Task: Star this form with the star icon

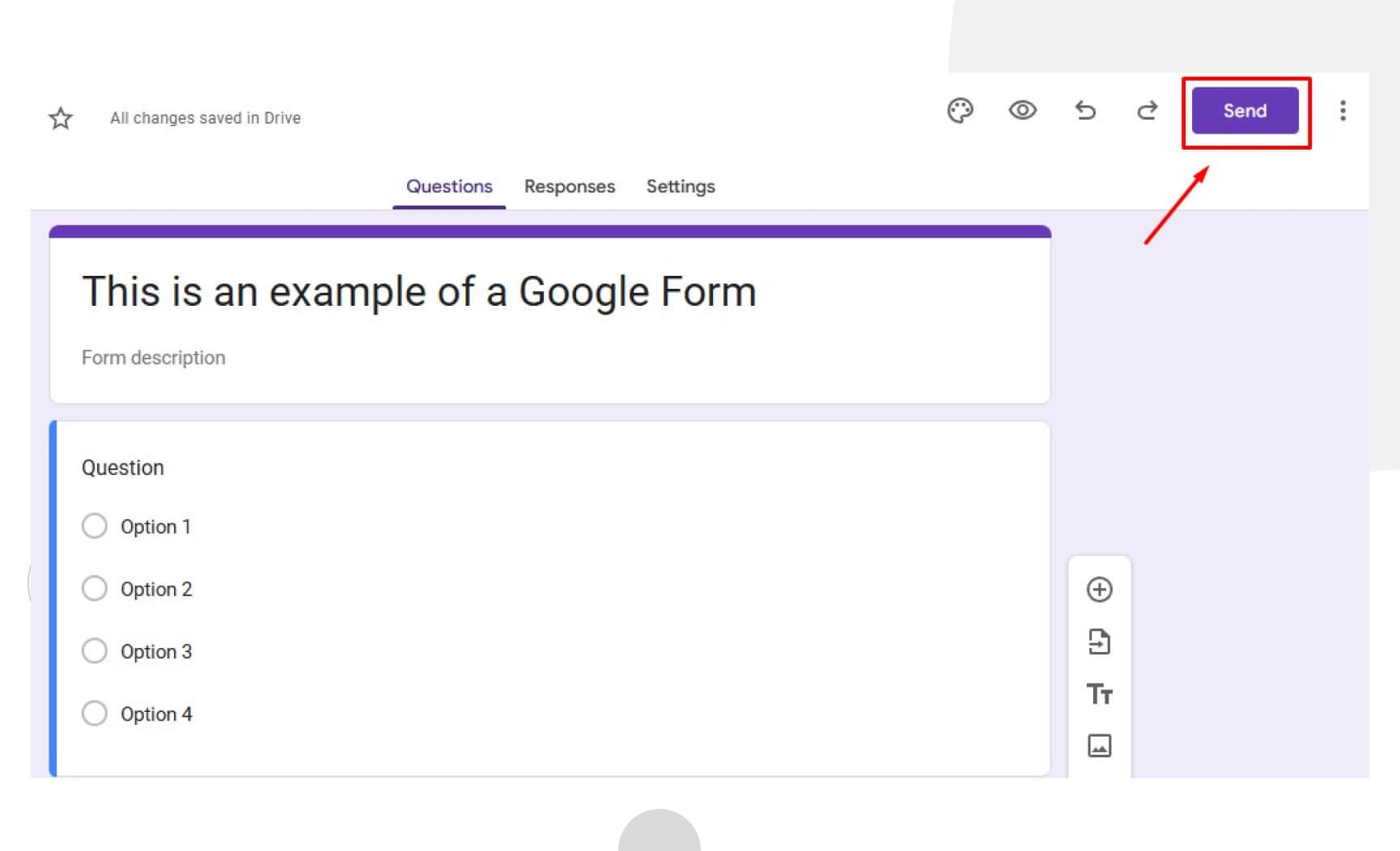Action: pos(61,118)
